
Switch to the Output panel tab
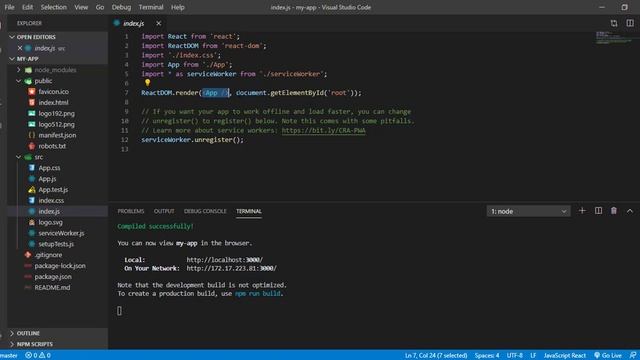tap(164, 211)
